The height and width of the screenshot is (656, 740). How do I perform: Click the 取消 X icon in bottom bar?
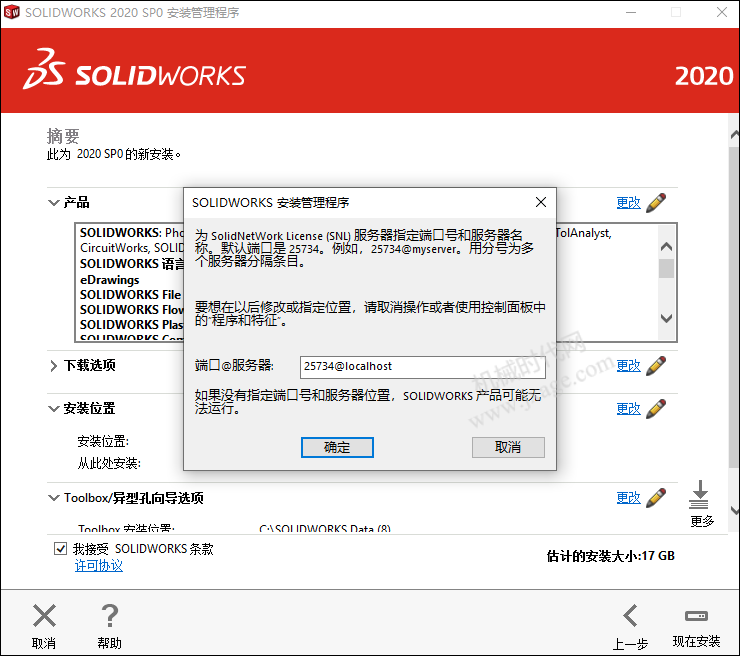(x=44, y=615)
